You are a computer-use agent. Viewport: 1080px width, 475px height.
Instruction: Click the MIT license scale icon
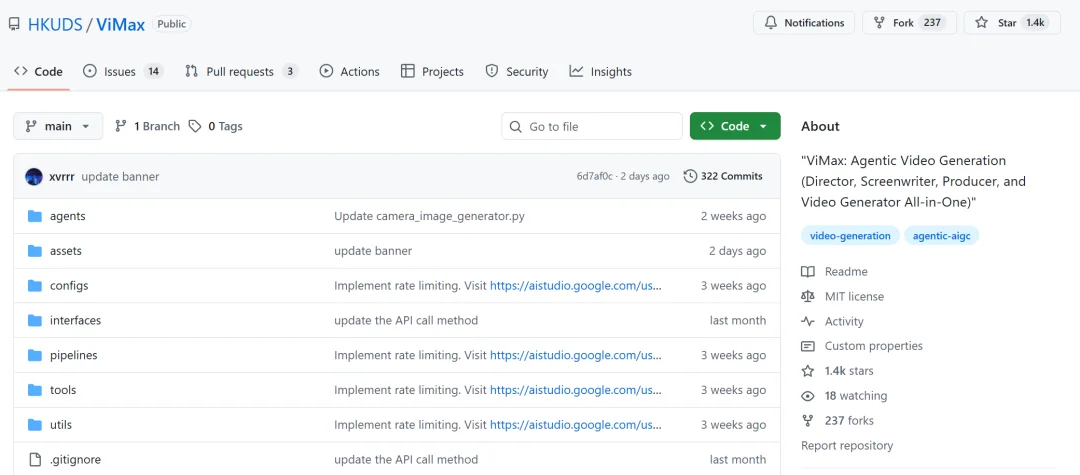coord(808,297)
